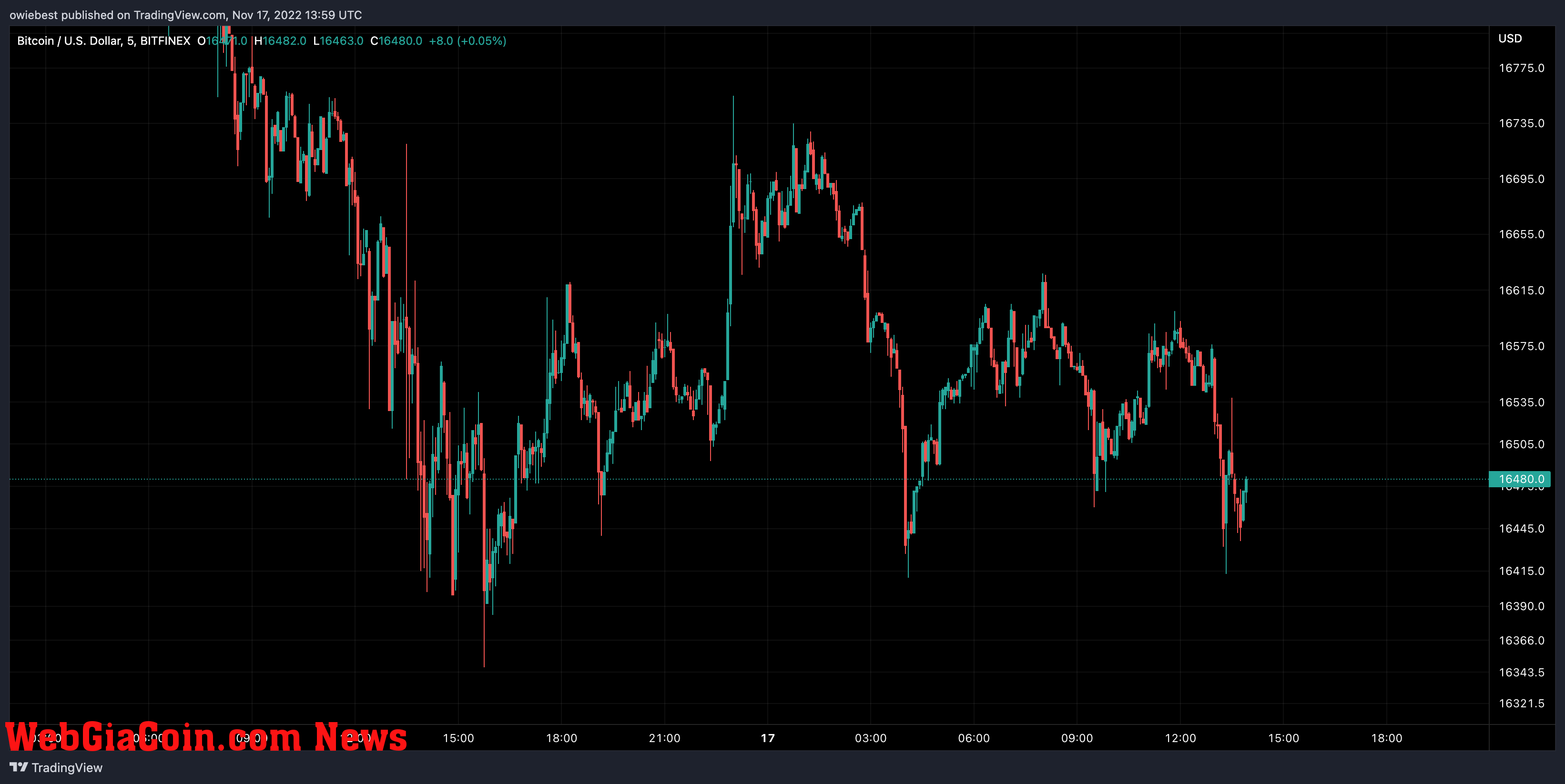Click the '16775.0' price axis label
This screenshot has width=1565, height=784.
(1521, 68)
